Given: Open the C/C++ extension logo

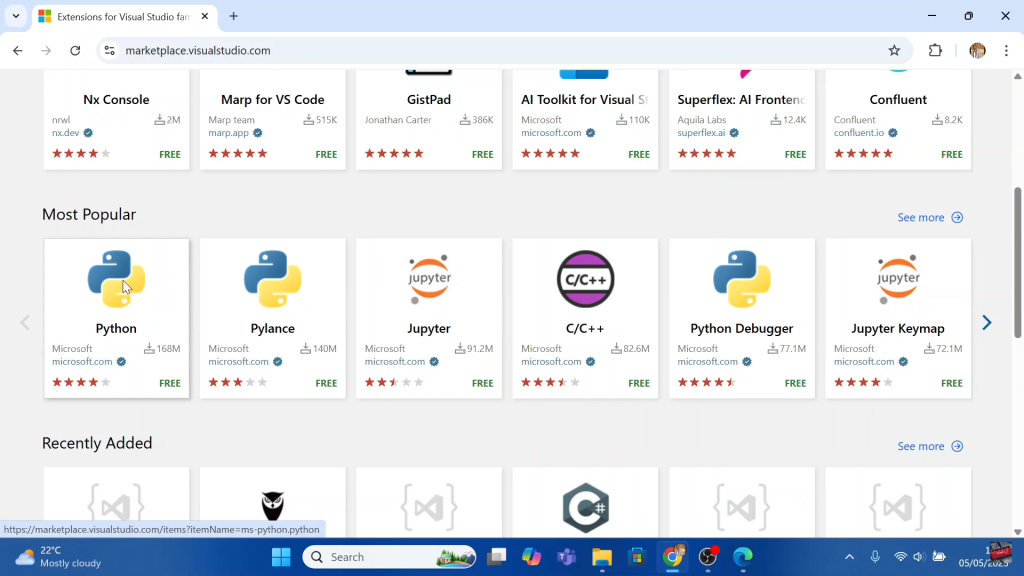Looking at the screenshot, I should pyautogui.click(x=585, y=279).
